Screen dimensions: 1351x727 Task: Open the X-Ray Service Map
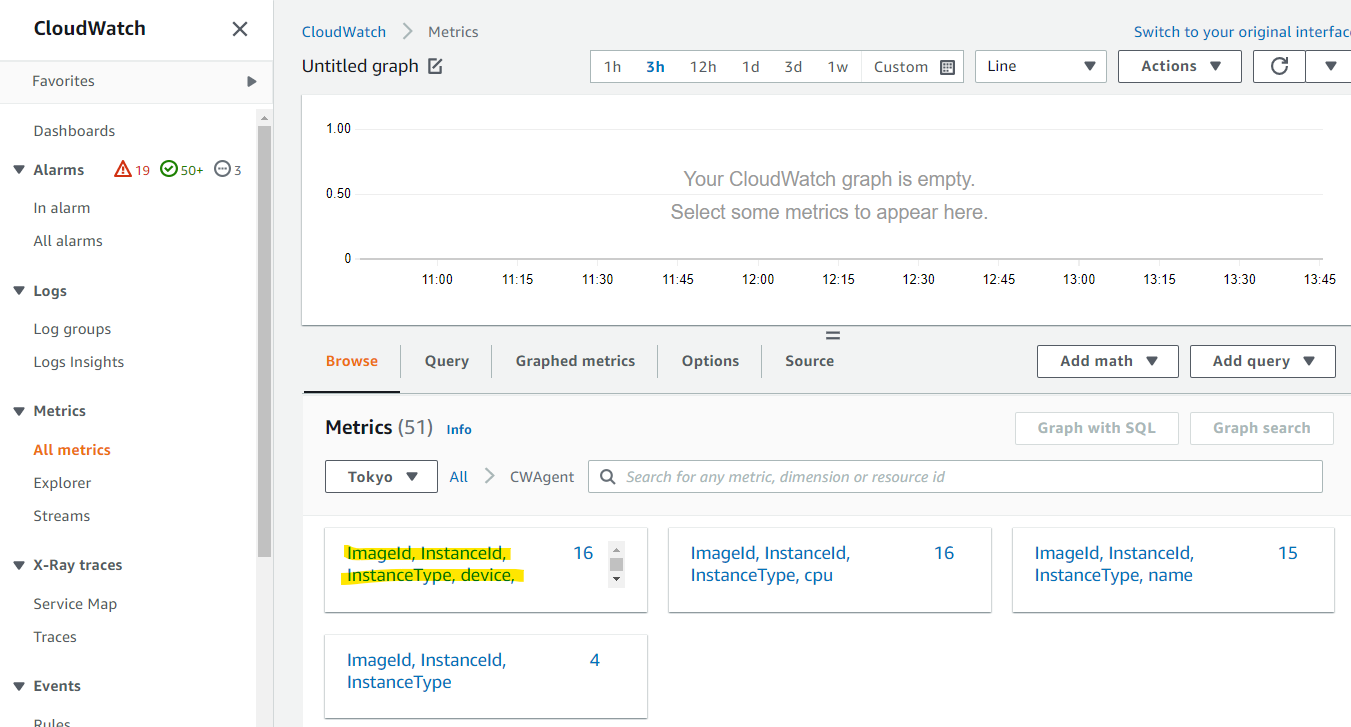click(75, 604)
